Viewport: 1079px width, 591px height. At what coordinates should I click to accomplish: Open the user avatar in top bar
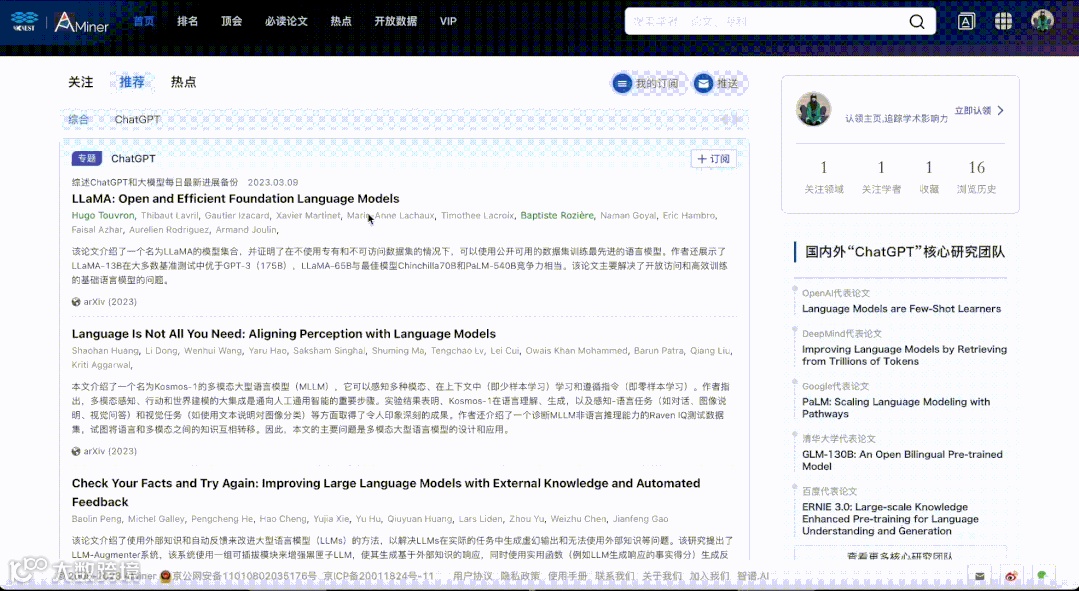[1042, 20]
